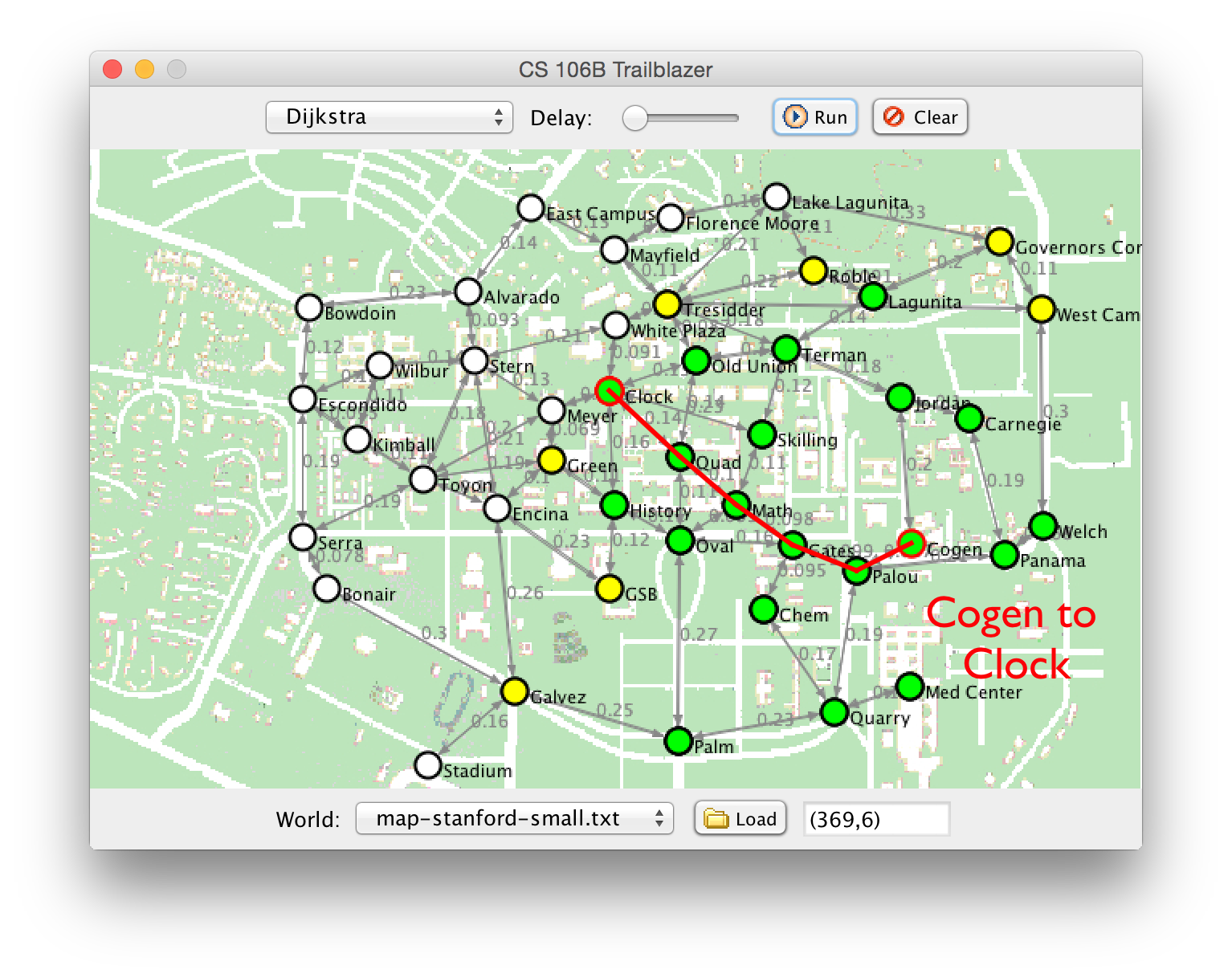
Task: Select the Cogen node circle
Action: pos(911,544)
